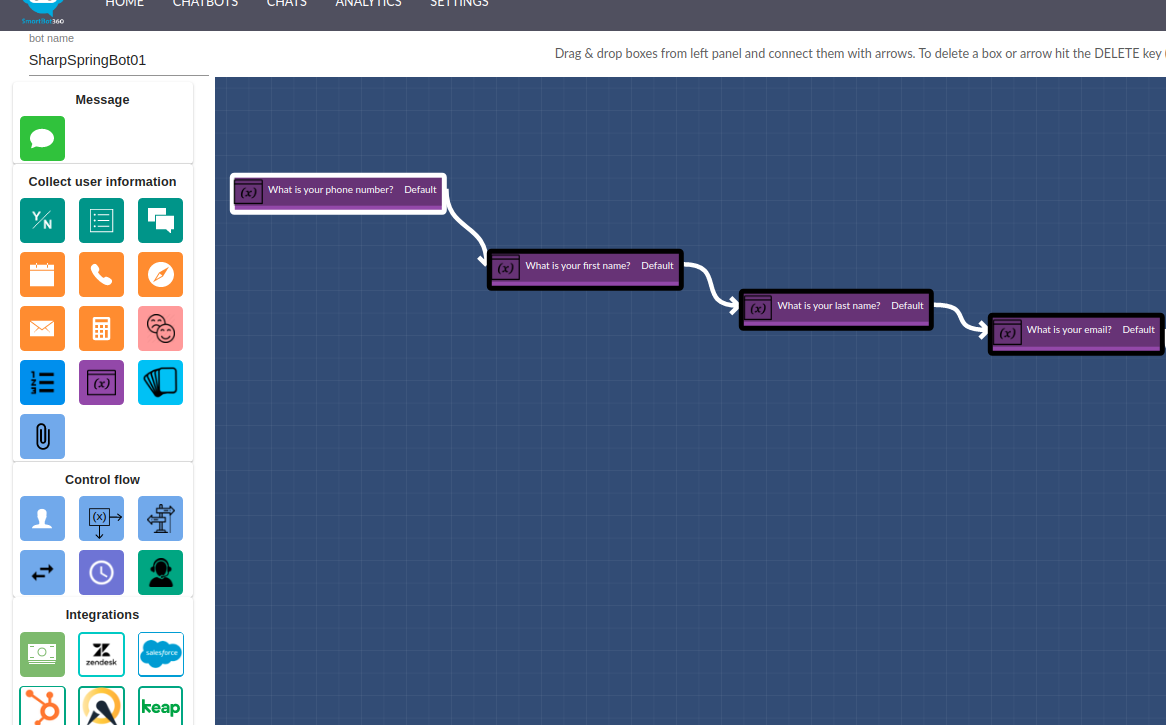Screen dimensions: 1166x725
Task: Pick the Keap integration block
Action: [161, 706]
